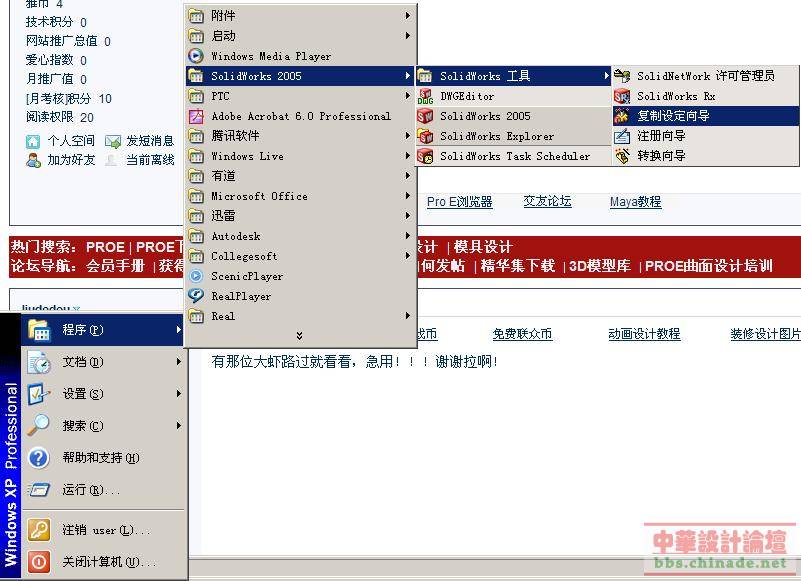Click the 运行 run icon
This screenshot has width=801, height=581.
(39, 490)
